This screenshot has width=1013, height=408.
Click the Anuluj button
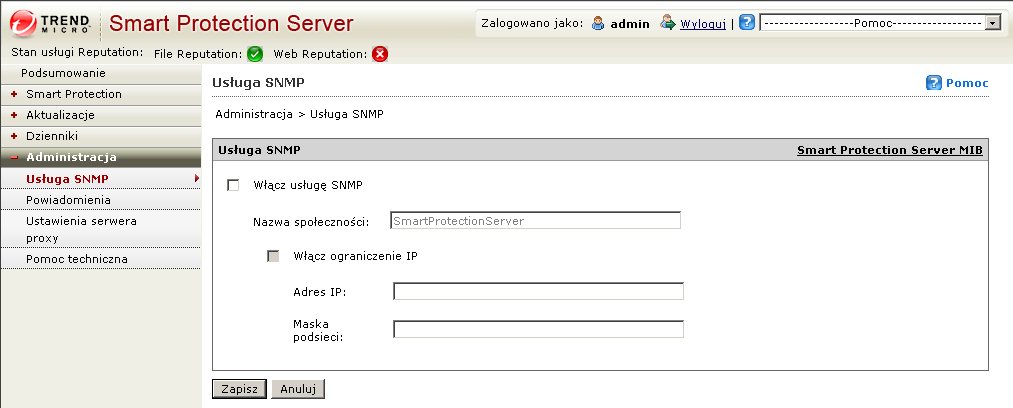(x=298, y=389)
